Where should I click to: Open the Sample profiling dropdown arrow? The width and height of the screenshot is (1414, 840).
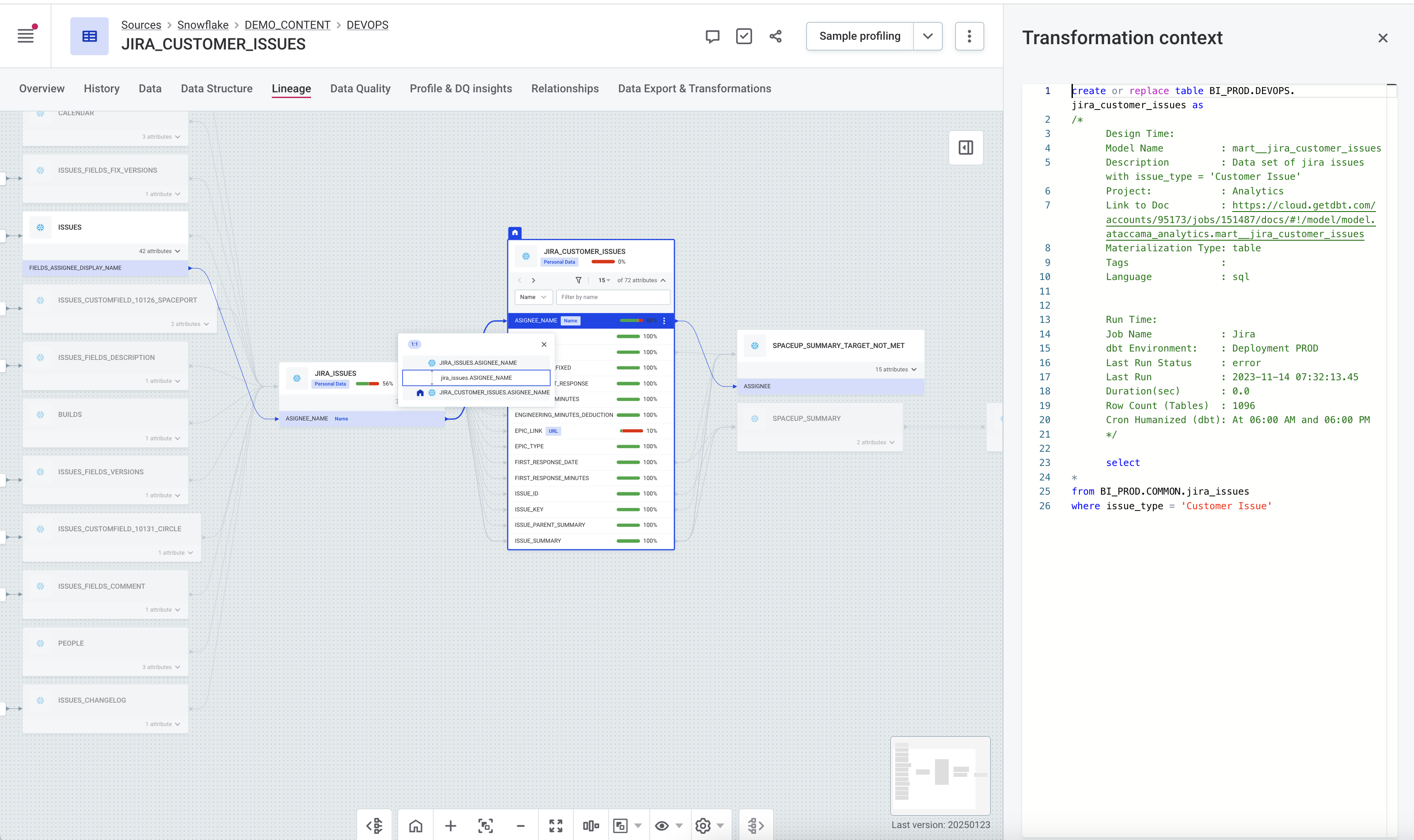927,36
